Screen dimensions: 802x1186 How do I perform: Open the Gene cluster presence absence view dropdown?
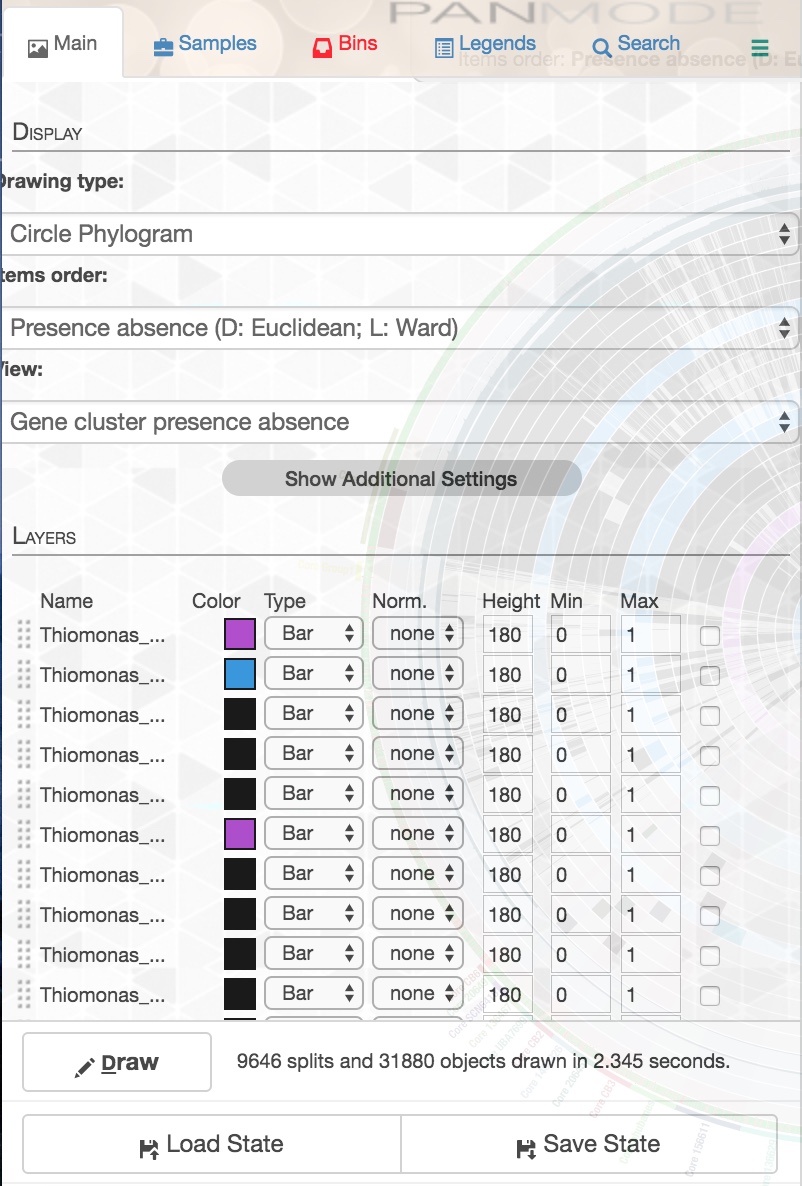[x=399, y=422]
